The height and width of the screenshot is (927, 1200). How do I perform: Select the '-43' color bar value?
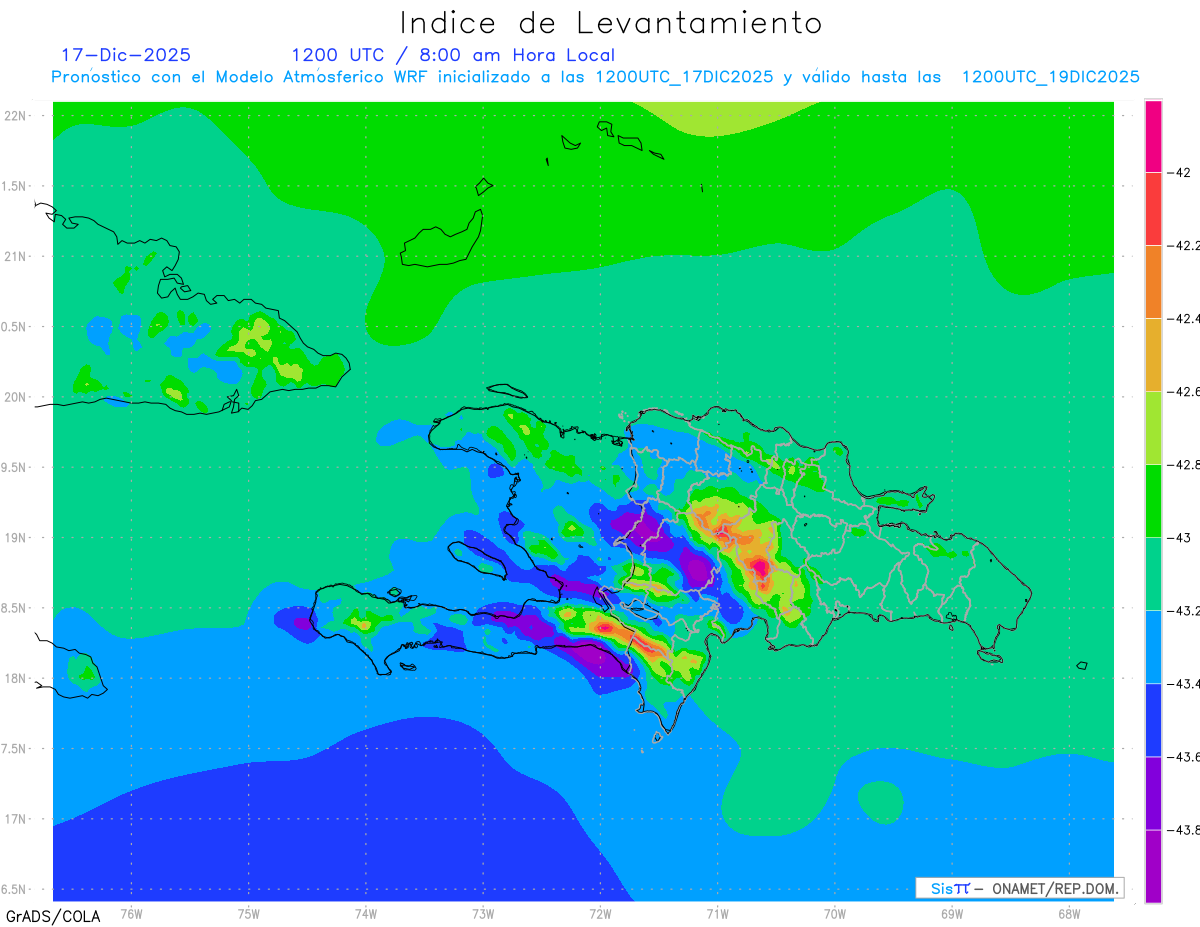tap(1181, 537)
